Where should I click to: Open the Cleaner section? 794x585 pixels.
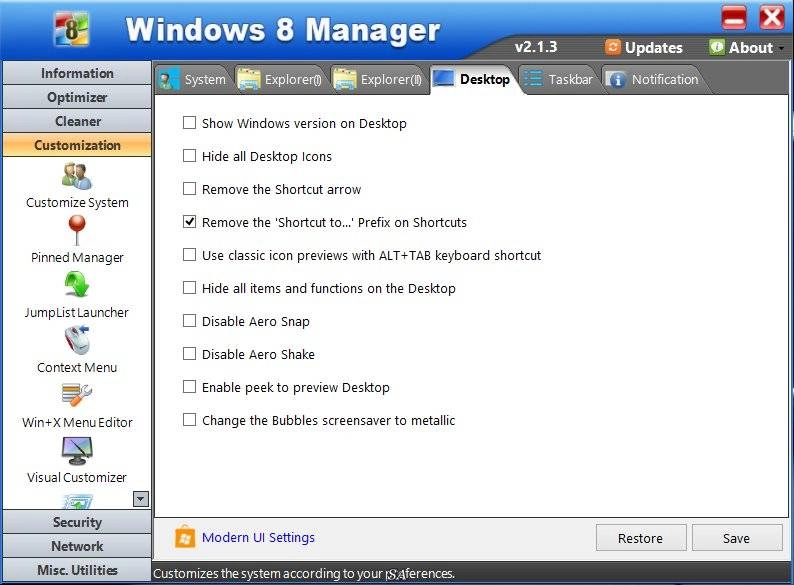[77, 122]
